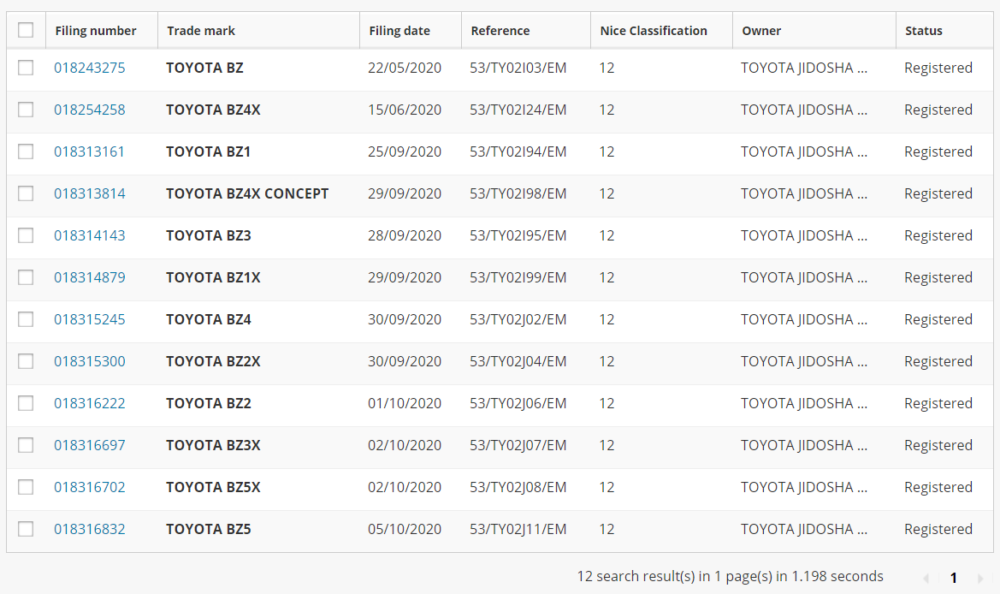Image resolution: width=1000 pixels, height=594 pixels.
Task: Sort by the Filing date column header
Action: pyautogui.click(x=399, y=31)
